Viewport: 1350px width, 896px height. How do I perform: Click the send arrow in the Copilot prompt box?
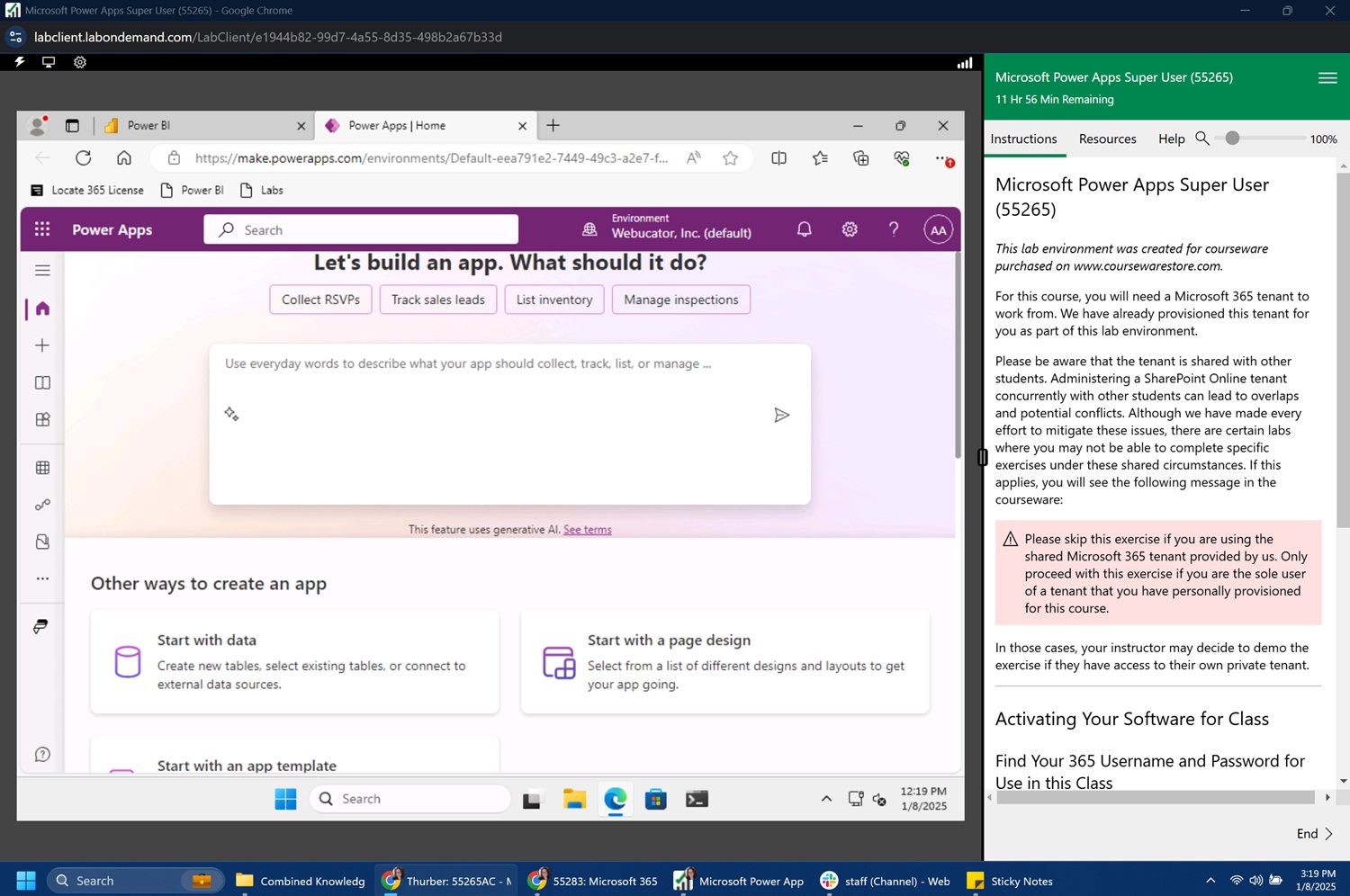click(781, 415)
